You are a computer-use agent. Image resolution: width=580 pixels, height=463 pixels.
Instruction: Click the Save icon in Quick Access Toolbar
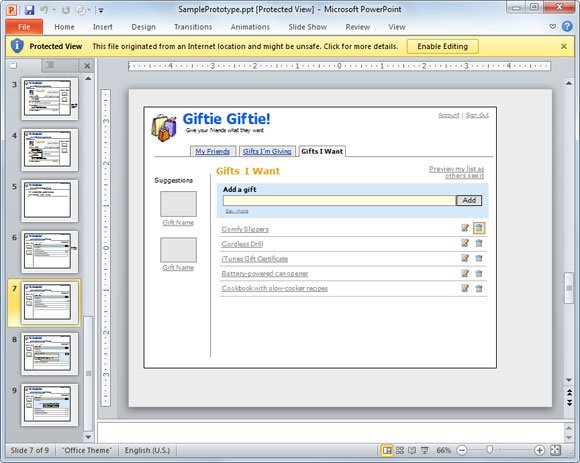click(29, 10)
